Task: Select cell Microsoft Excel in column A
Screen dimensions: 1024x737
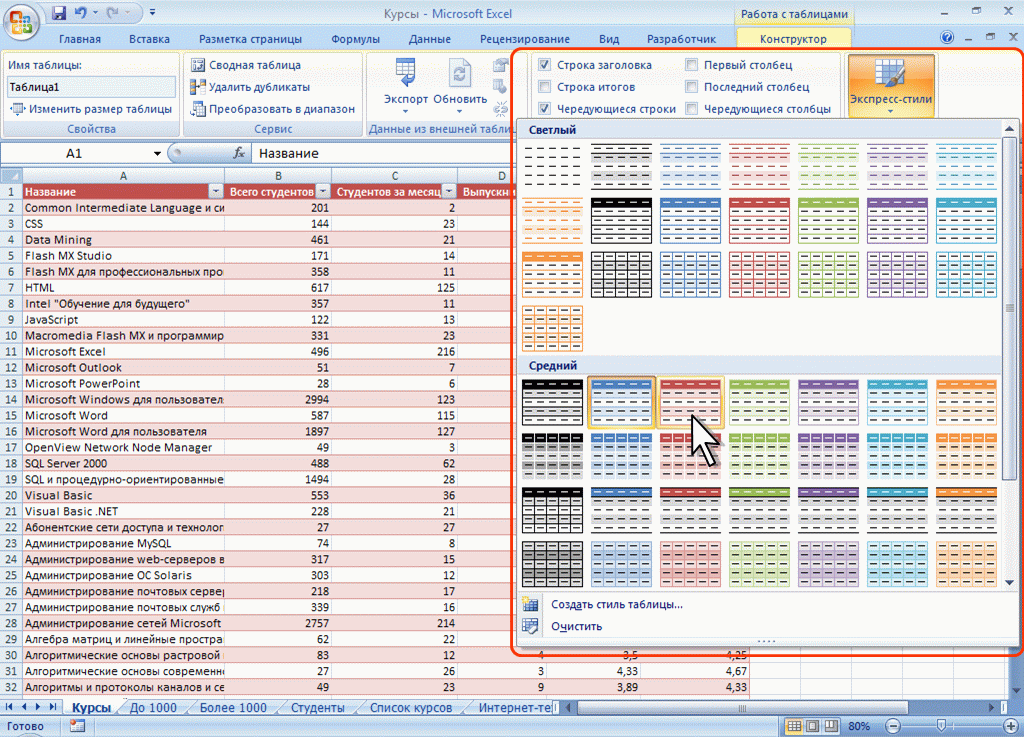Action: tap(123, 351)
